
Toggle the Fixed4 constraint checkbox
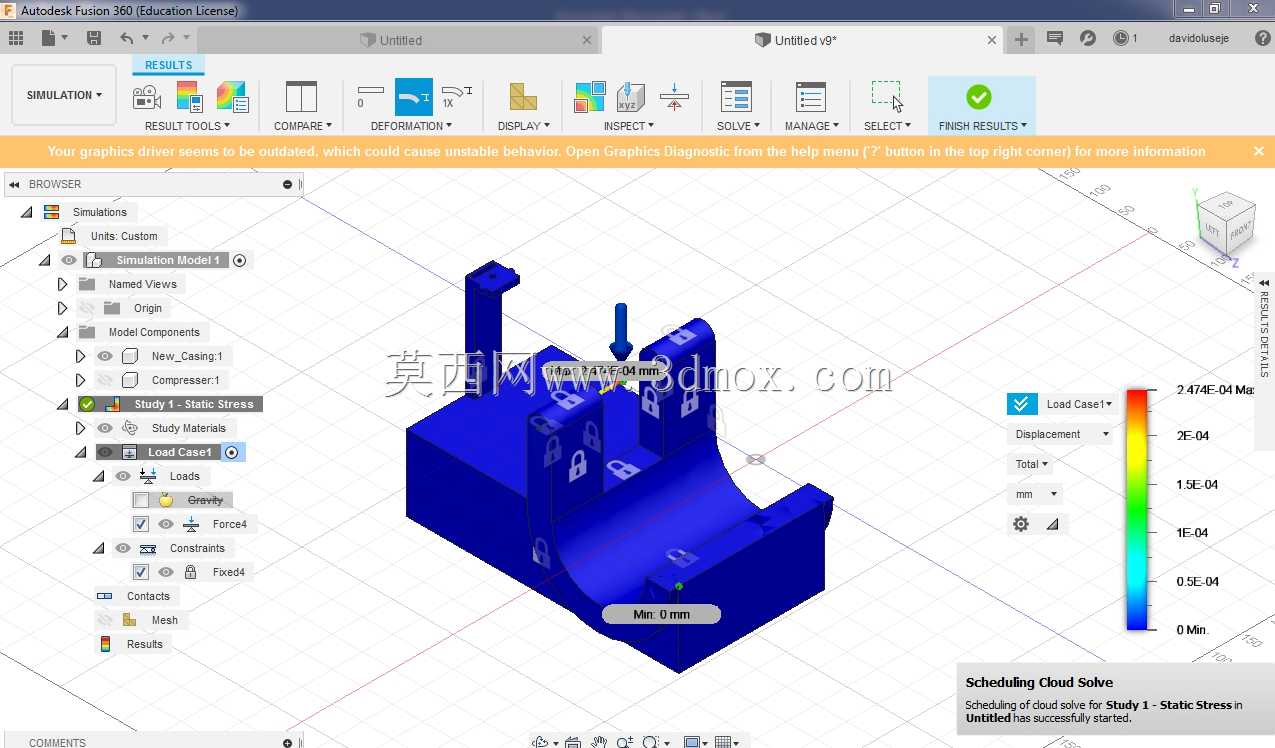pyautogui.click(x=141, y=572)
